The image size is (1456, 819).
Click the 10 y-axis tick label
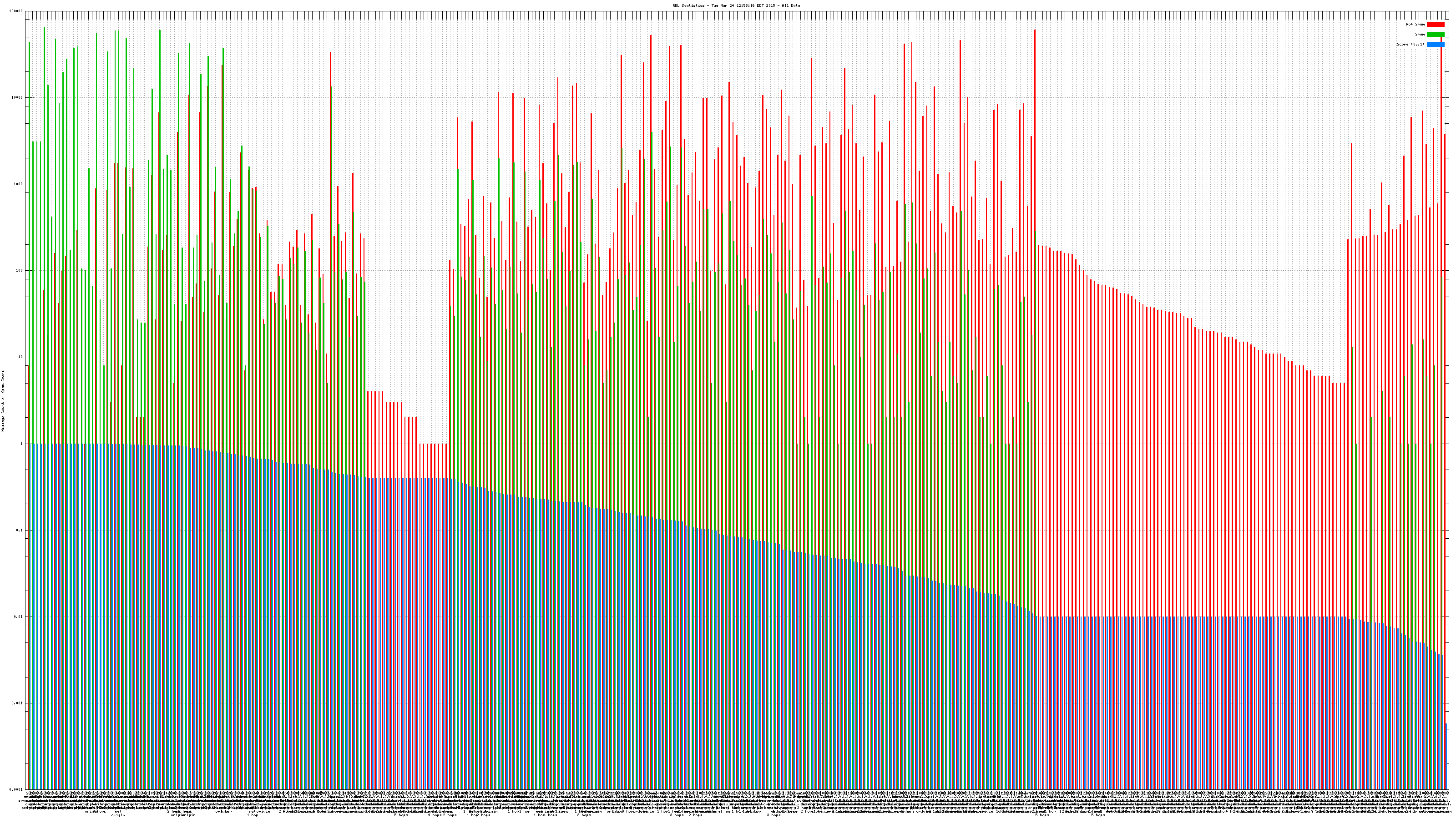21,357
